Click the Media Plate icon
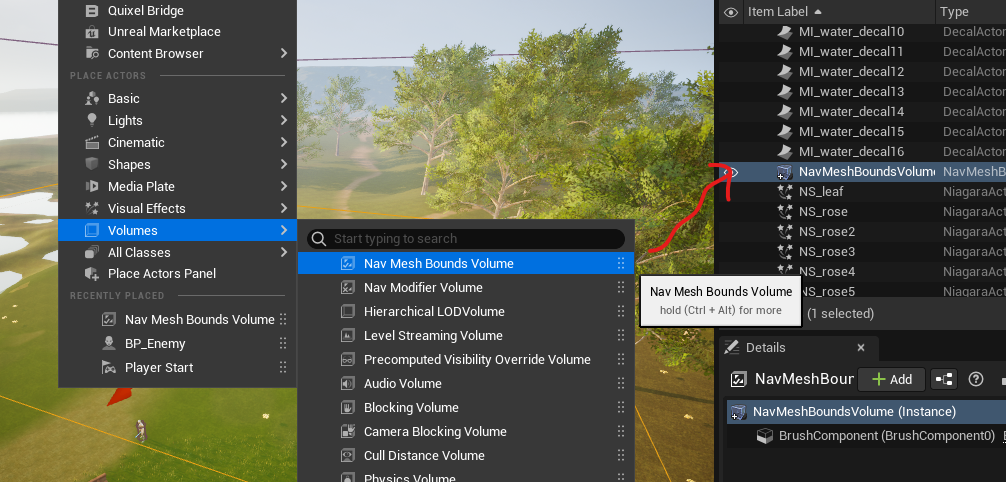The image size is (1006, 482). (92, 186)
